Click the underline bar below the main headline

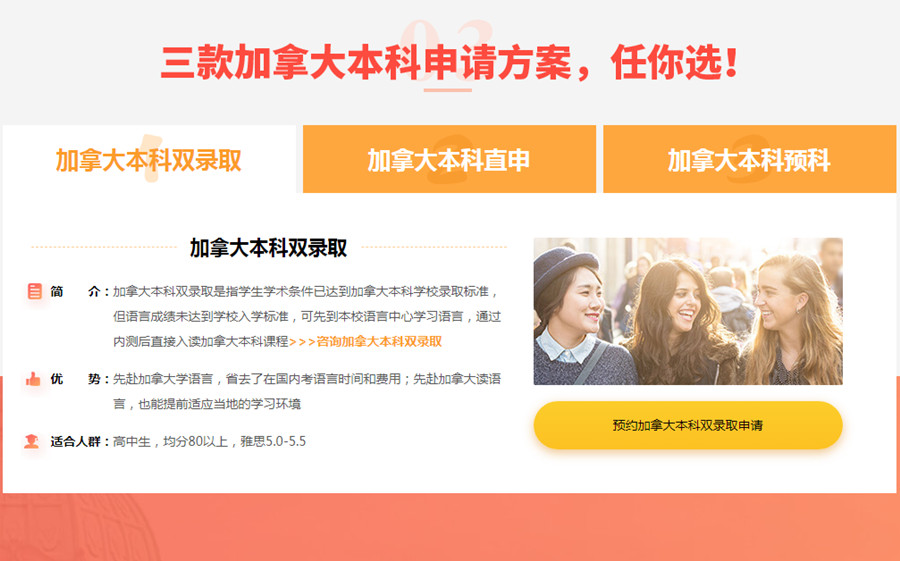(x=448, y=90)
